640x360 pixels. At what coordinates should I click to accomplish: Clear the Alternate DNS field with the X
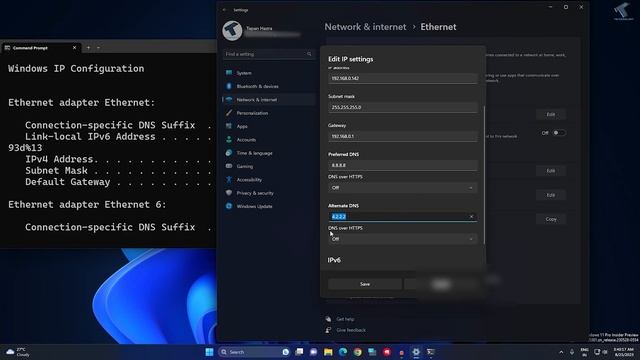[471, 217]
